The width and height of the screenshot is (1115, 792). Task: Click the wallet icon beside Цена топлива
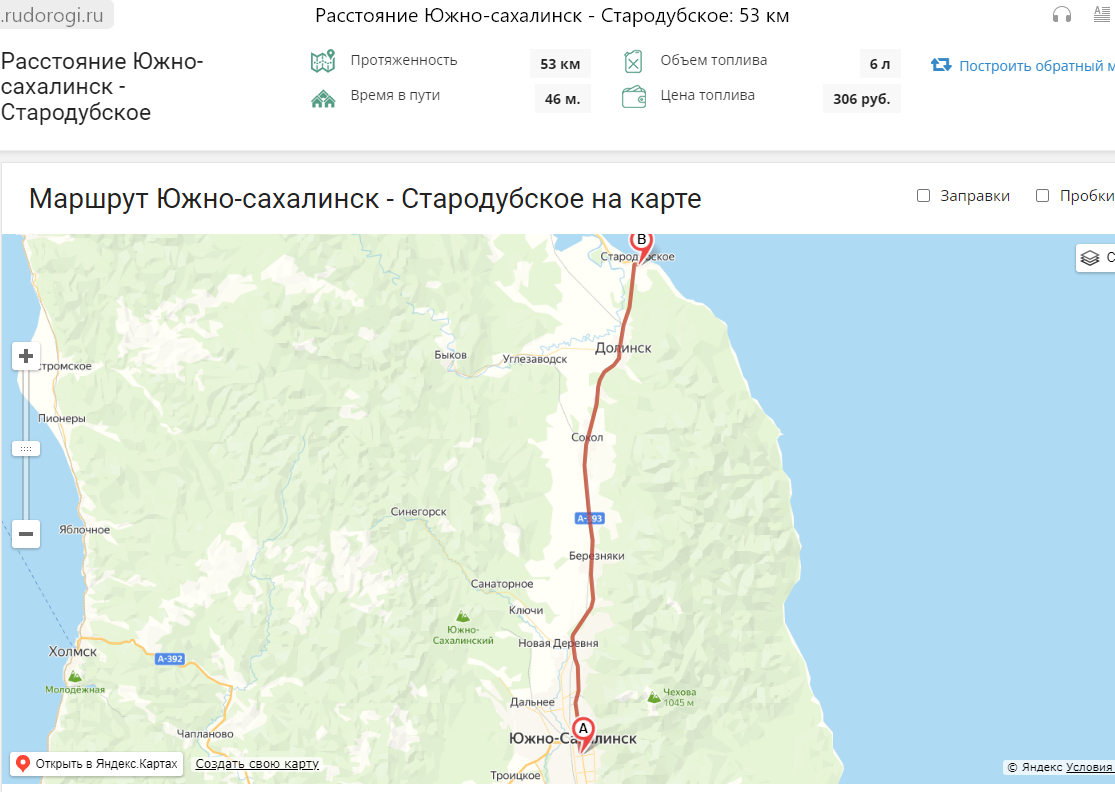[634, 97]
